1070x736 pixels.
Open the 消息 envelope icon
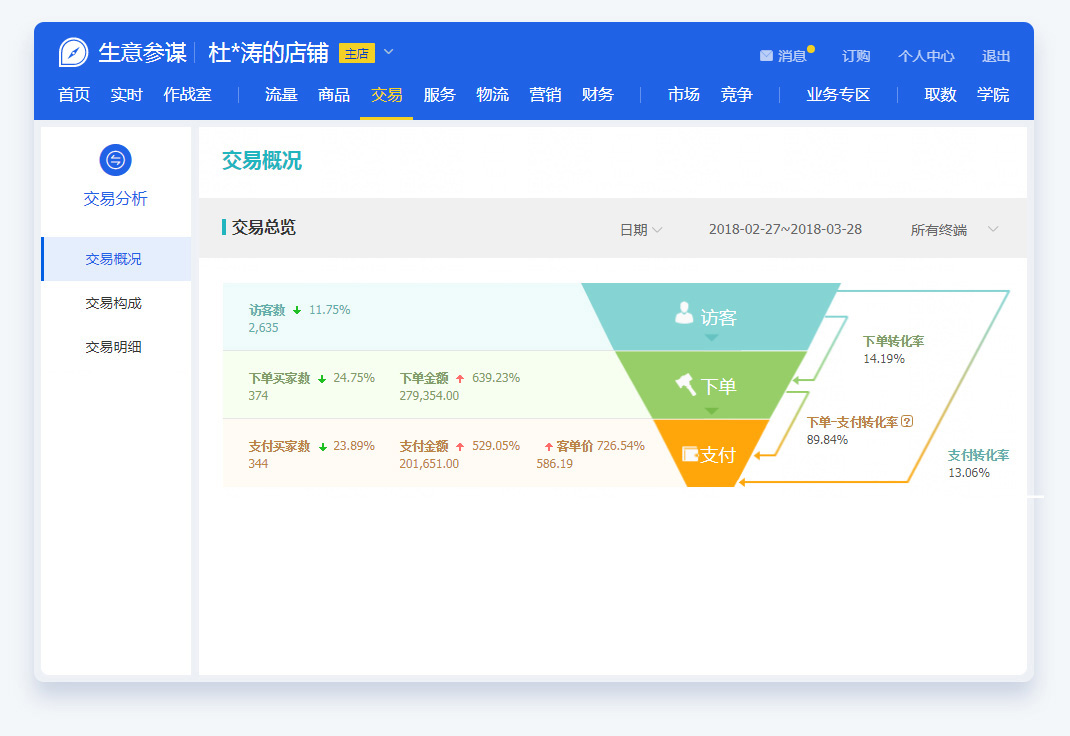(766, 56)
